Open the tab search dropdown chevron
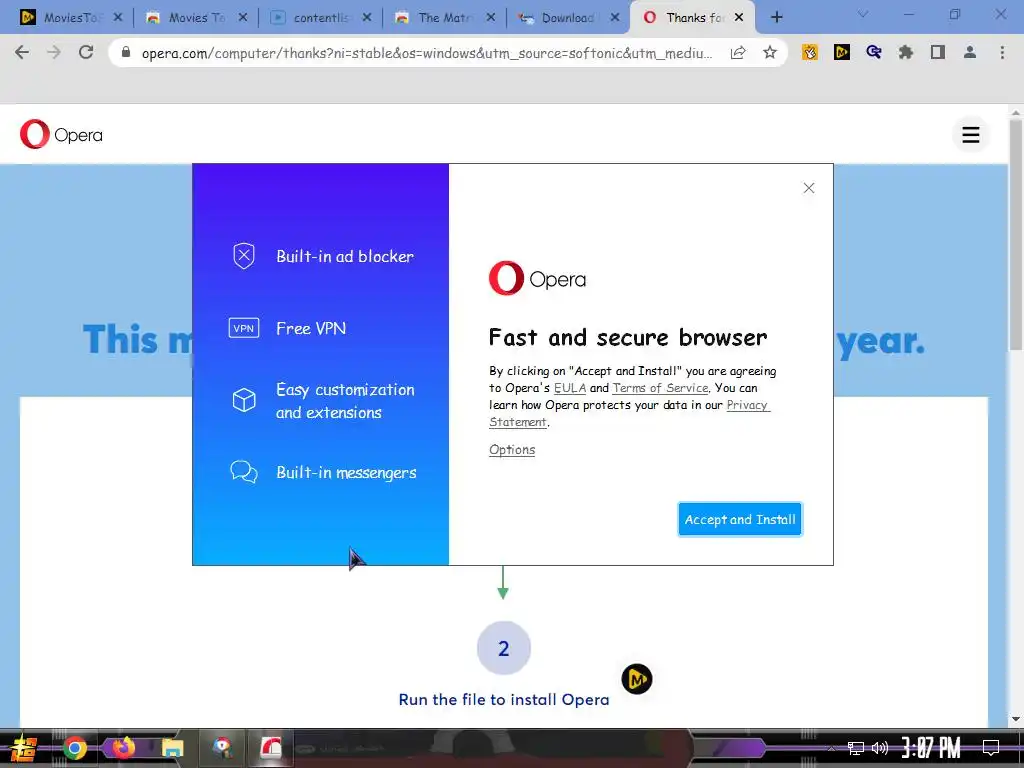This screenshot has height=768, width=1024. click(x=863, y=14)
